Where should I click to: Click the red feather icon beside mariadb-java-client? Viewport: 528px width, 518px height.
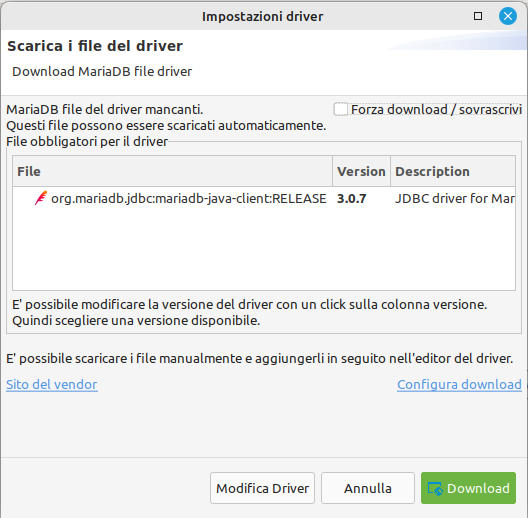tap(41, 198)
